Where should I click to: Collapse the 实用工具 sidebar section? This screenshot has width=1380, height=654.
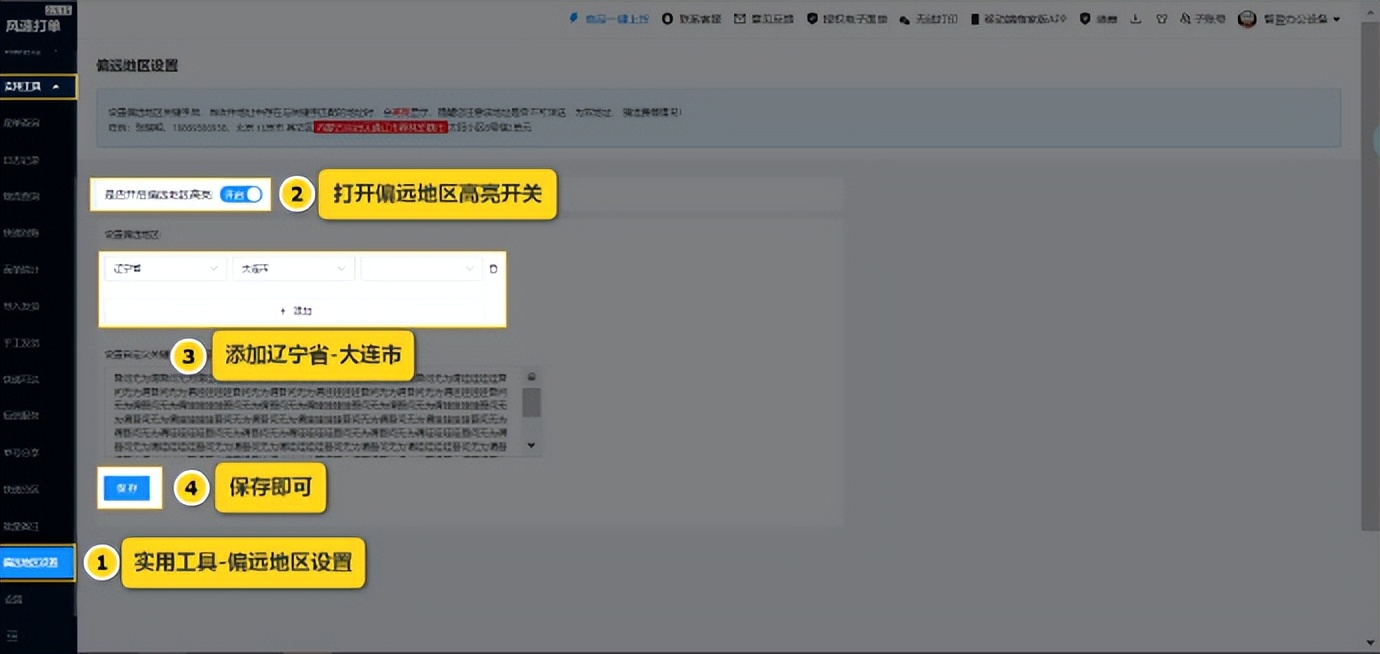[x=38, y=86]
